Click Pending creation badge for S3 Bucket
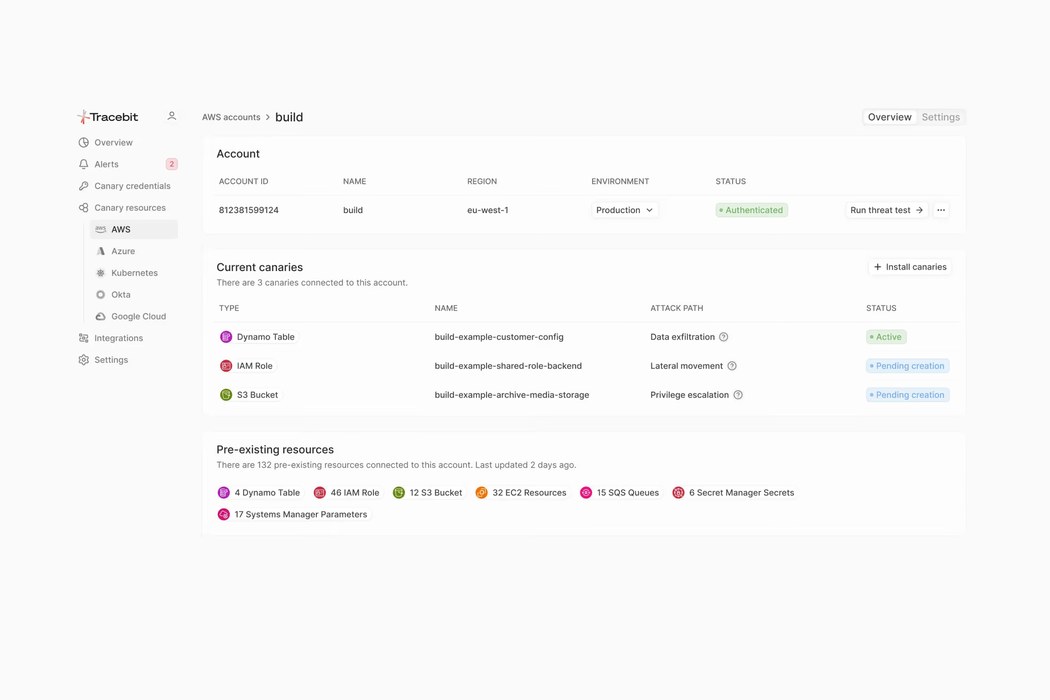Viewport: 1050px width, 700px height. coord(907,395)
